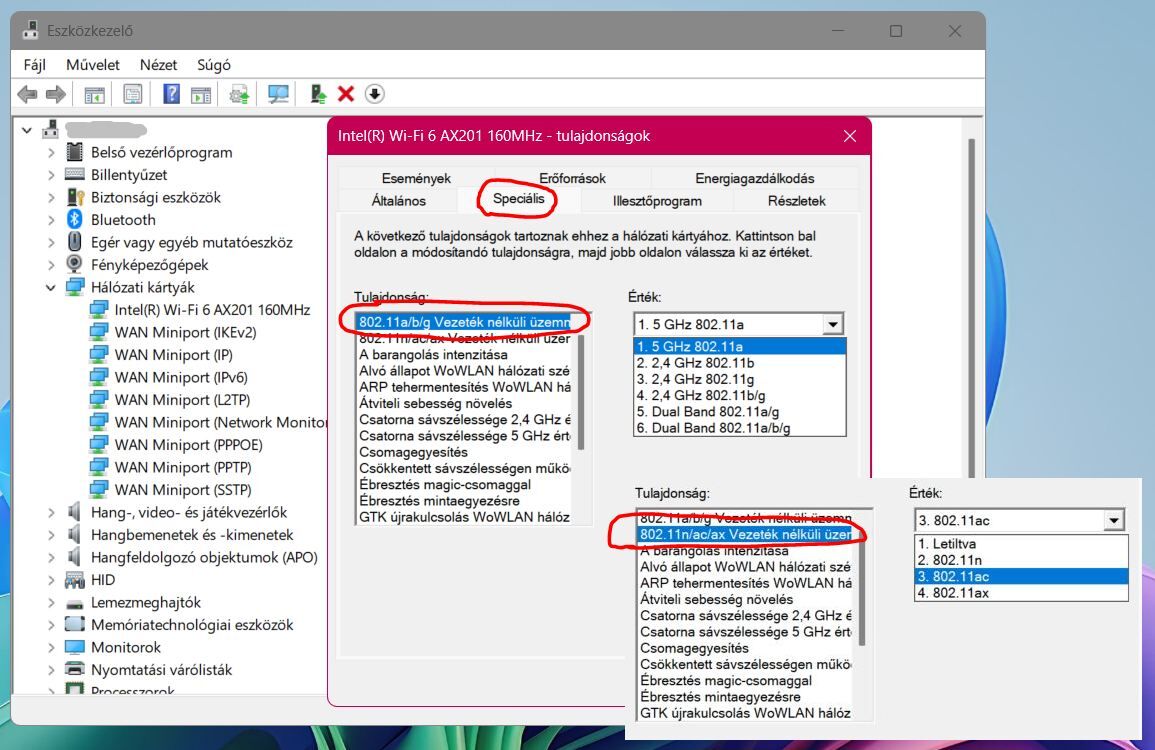This screenshot has height=750, width=1155.
Task: Switch to the Illesztőprogram tab
Action: point(657,200)
